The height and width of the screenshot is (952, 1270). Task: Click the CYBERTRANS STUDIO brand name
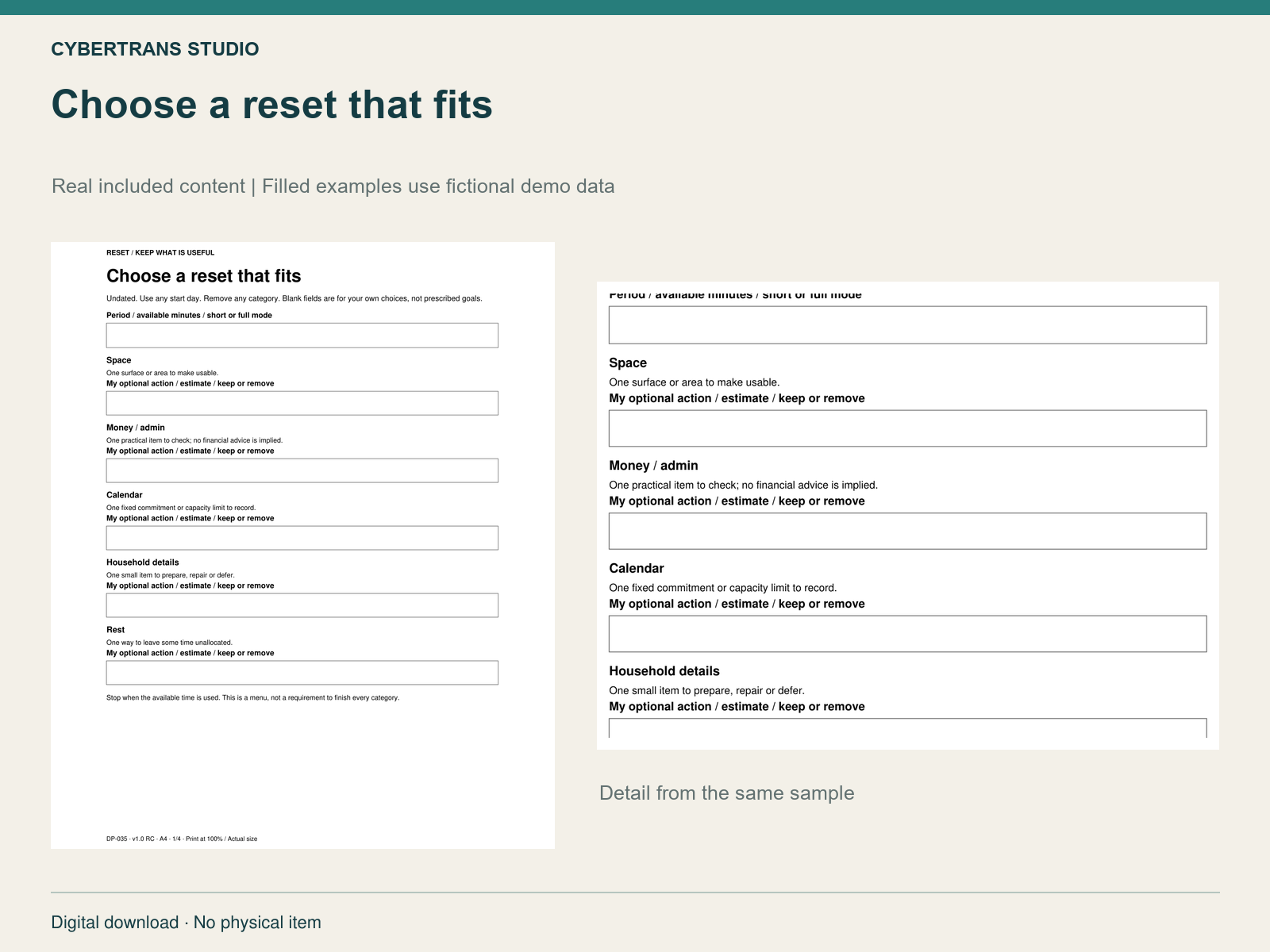click(155, 49)
